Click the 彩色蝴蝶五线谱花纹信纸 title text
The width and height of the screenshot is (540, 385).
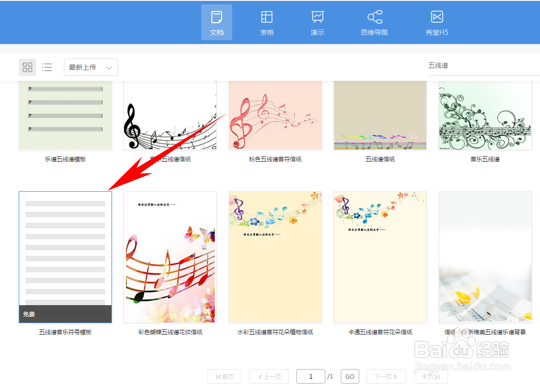pos(170,332)
